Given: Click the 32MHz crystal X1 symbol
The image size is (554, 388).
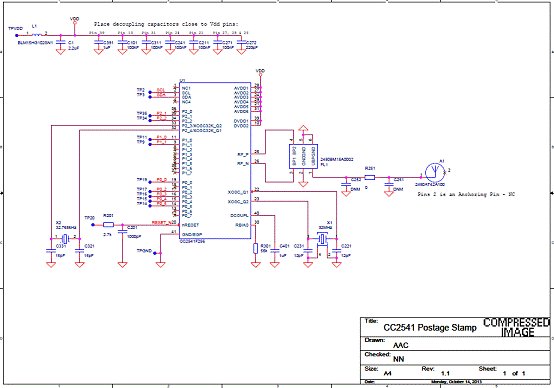Looking at the screenshot, I should (x=322, y=239).
